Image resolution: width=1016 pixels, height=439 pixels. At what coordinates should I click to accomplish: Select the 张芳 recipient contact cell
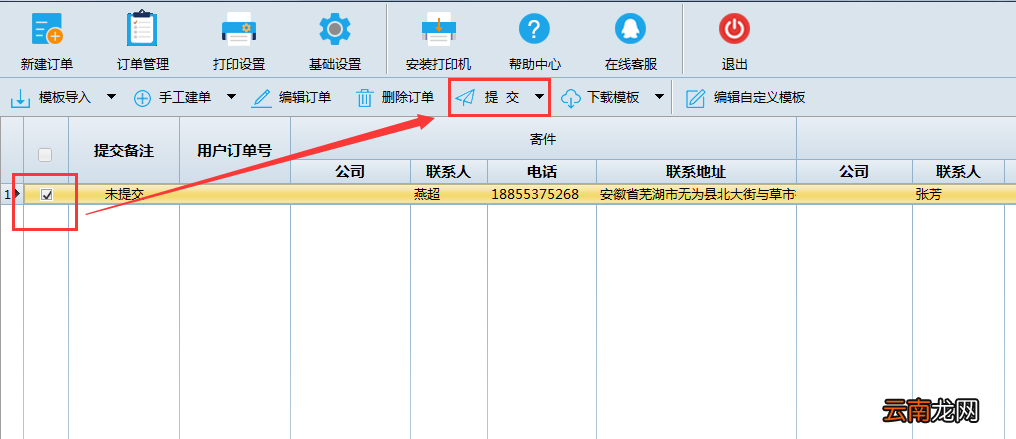[x=958, y=194]
